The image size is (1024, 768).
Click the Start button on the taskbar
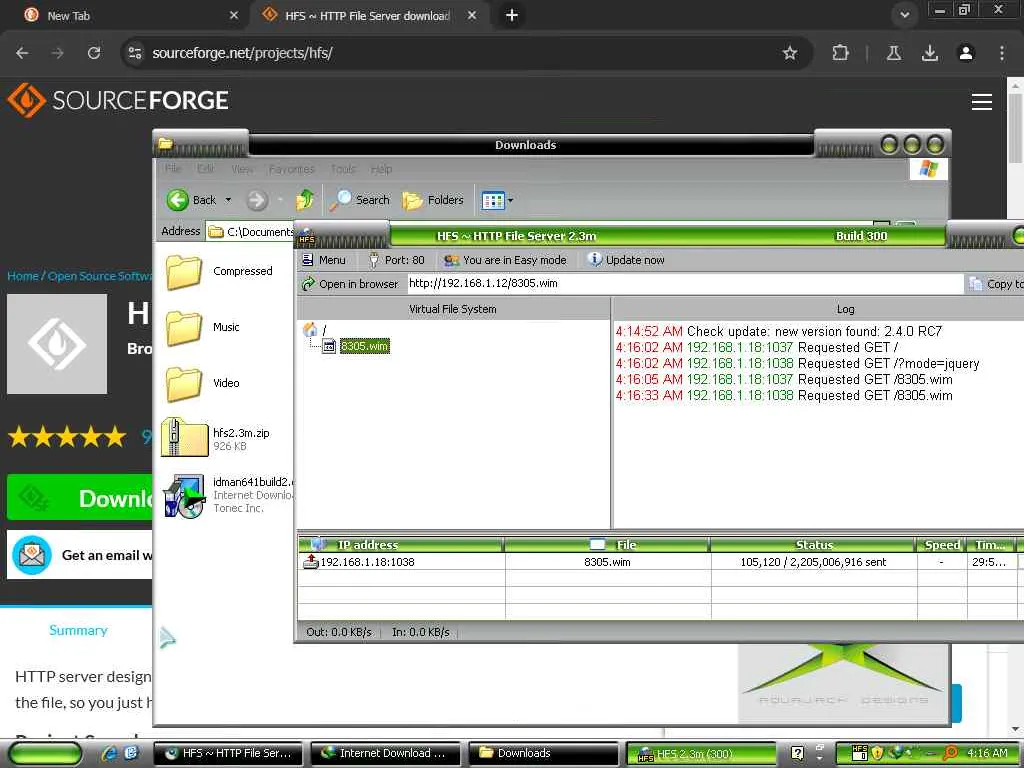[x=44, y=754]
